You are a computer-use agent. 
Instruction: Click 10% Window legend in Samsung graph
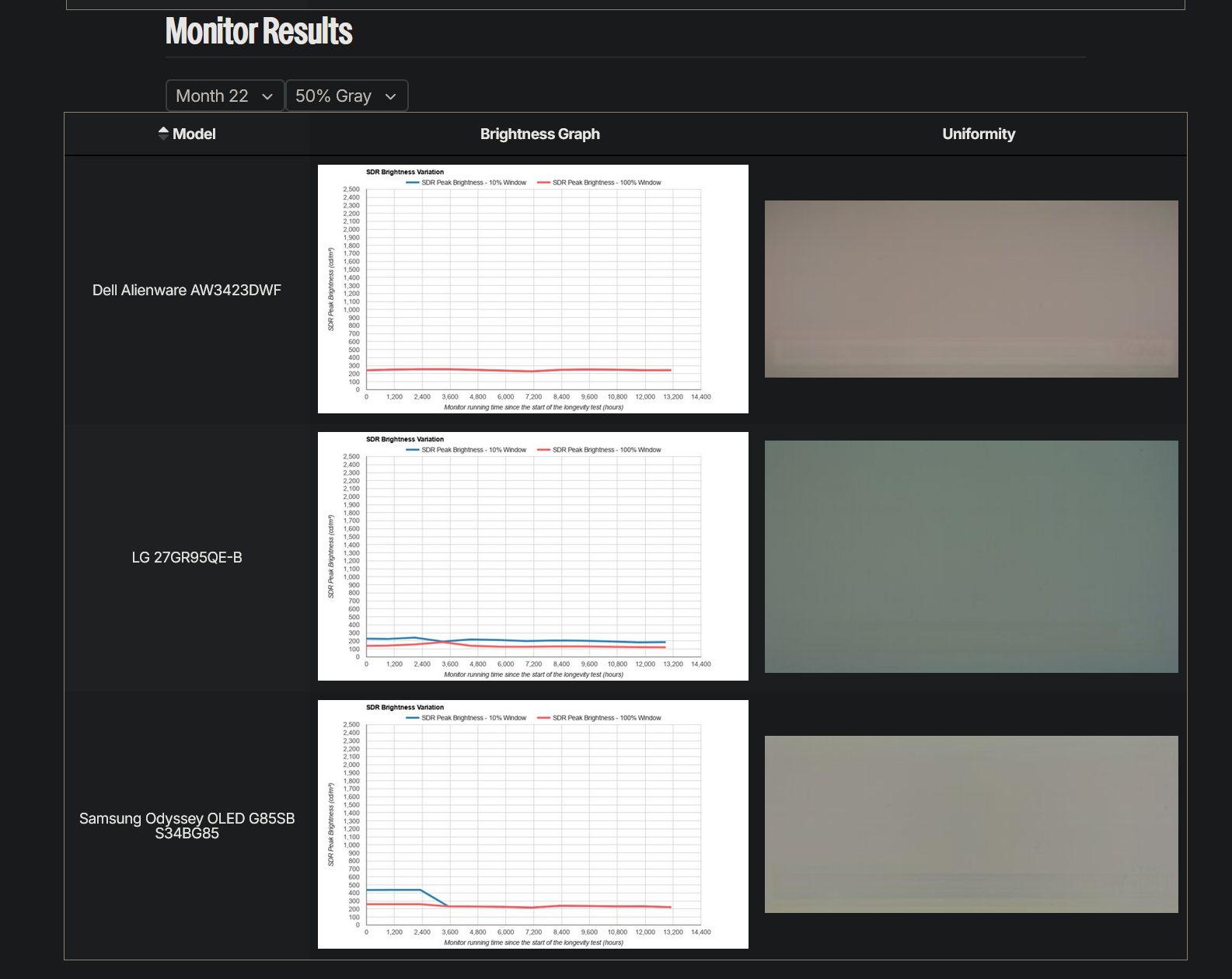[466, 718]
